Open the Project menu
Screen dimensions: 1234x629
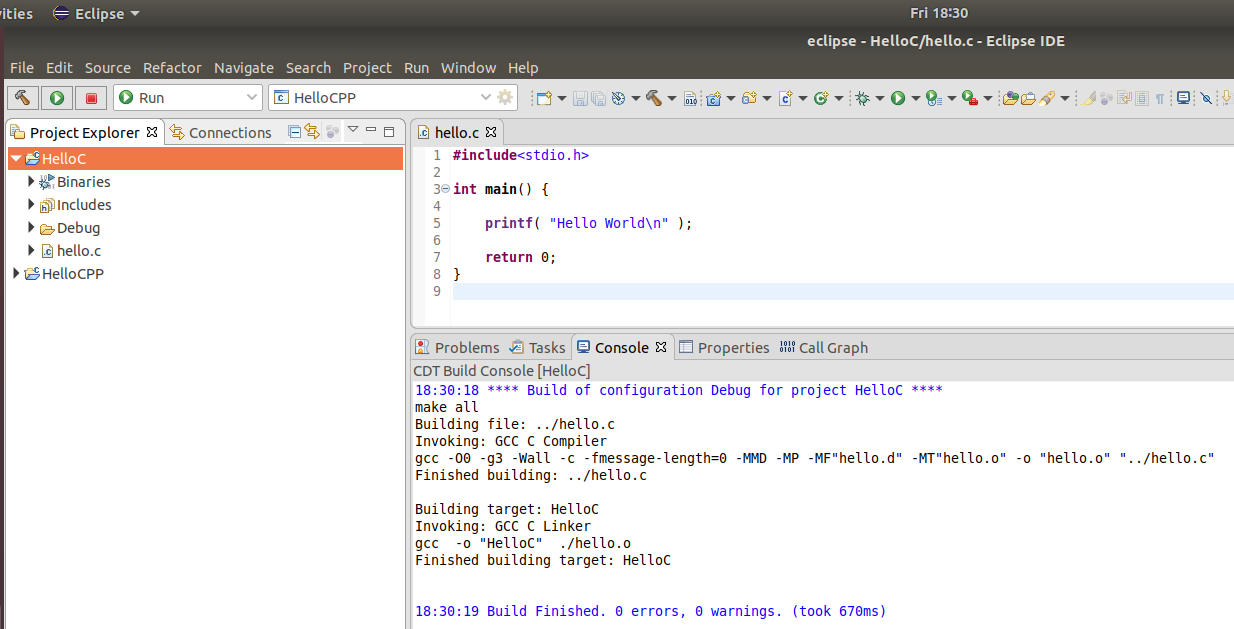[367, 68]
